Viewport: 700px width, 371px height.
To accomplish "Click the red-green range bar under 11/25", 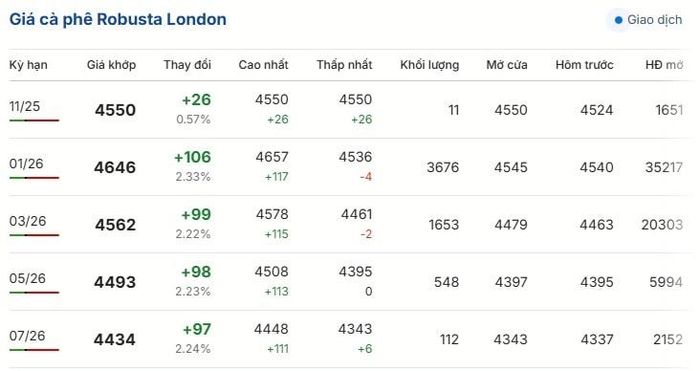I will [x=34, y=120].
